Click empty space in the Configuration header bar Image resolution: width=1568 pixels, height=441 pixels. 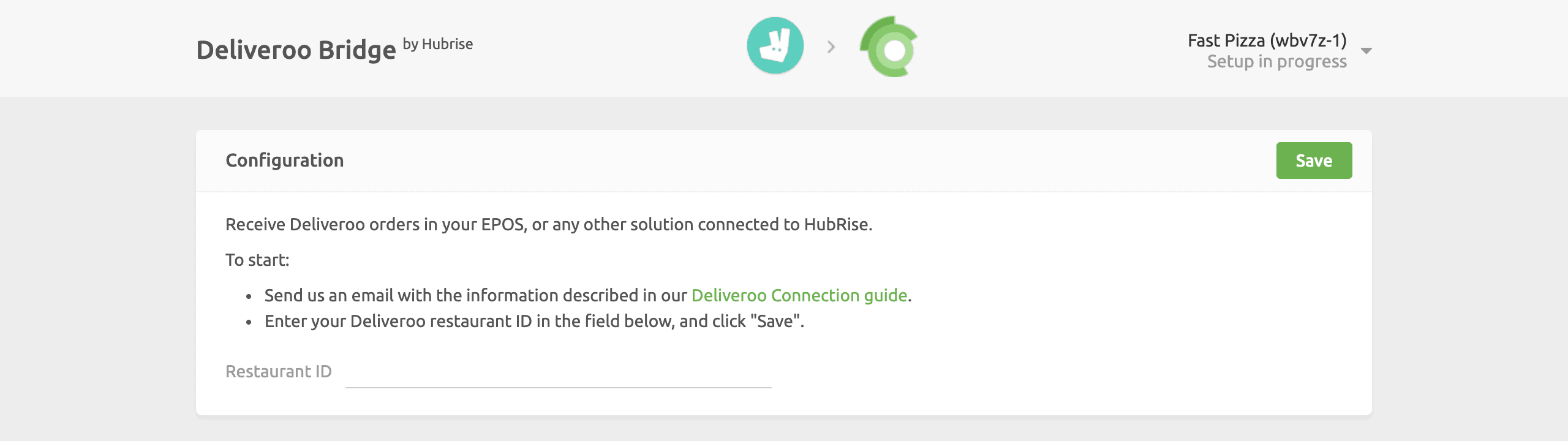click(796, 160)
